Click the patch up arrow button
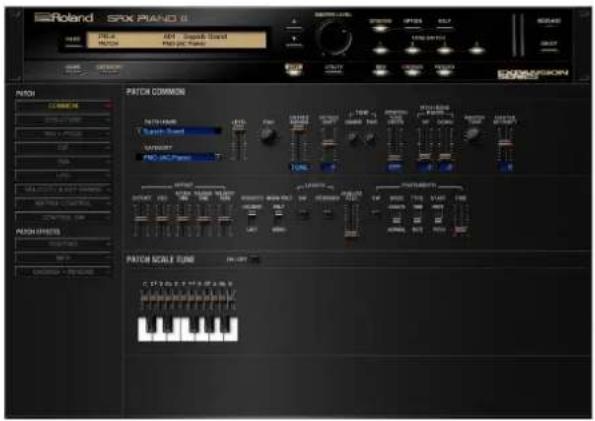The height and width of the screenshot is (421, 595). pos(294,23)
